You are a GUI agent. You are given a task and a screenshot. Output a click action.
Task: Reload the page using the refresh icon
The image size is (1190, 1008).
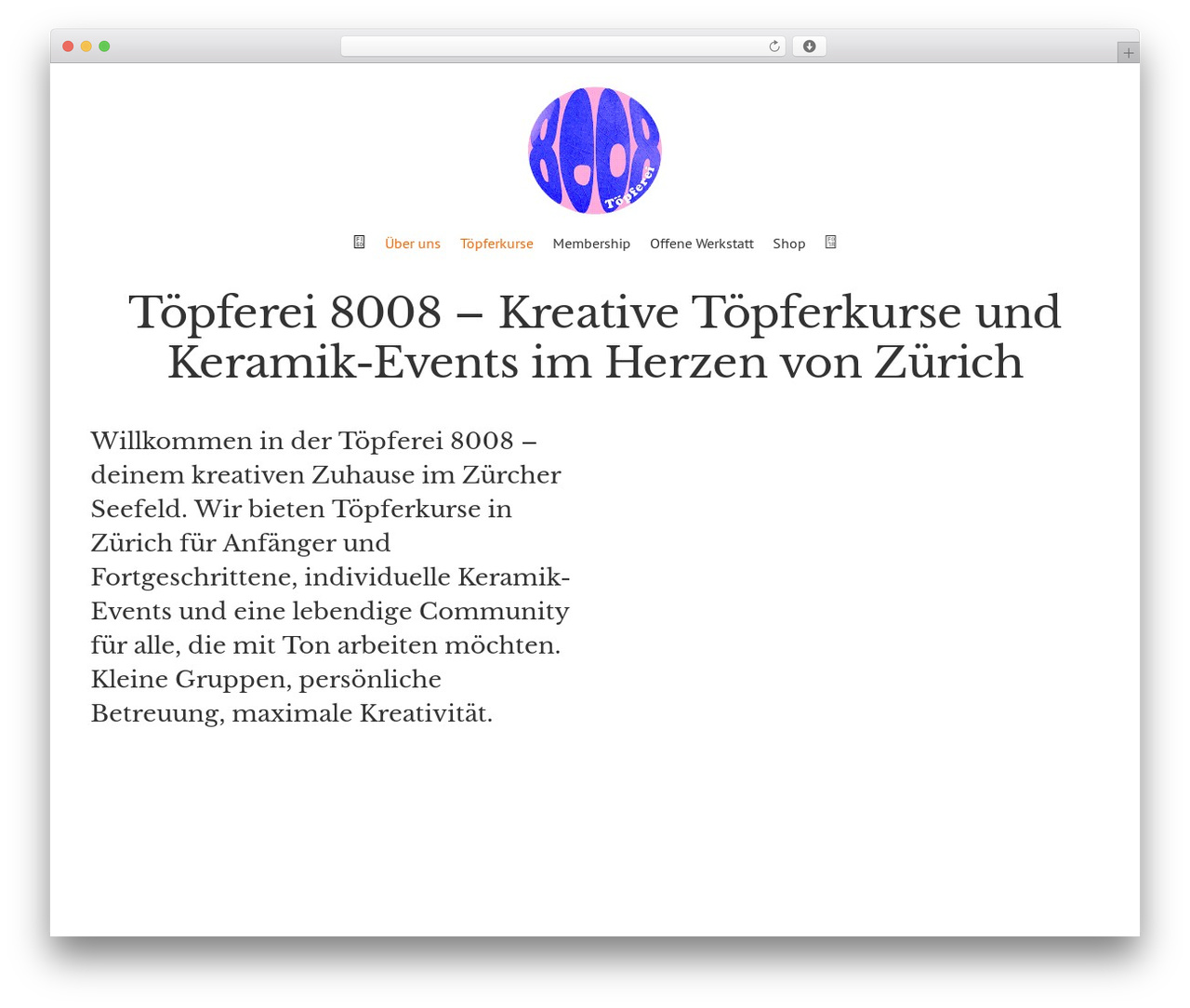point(773,46)
